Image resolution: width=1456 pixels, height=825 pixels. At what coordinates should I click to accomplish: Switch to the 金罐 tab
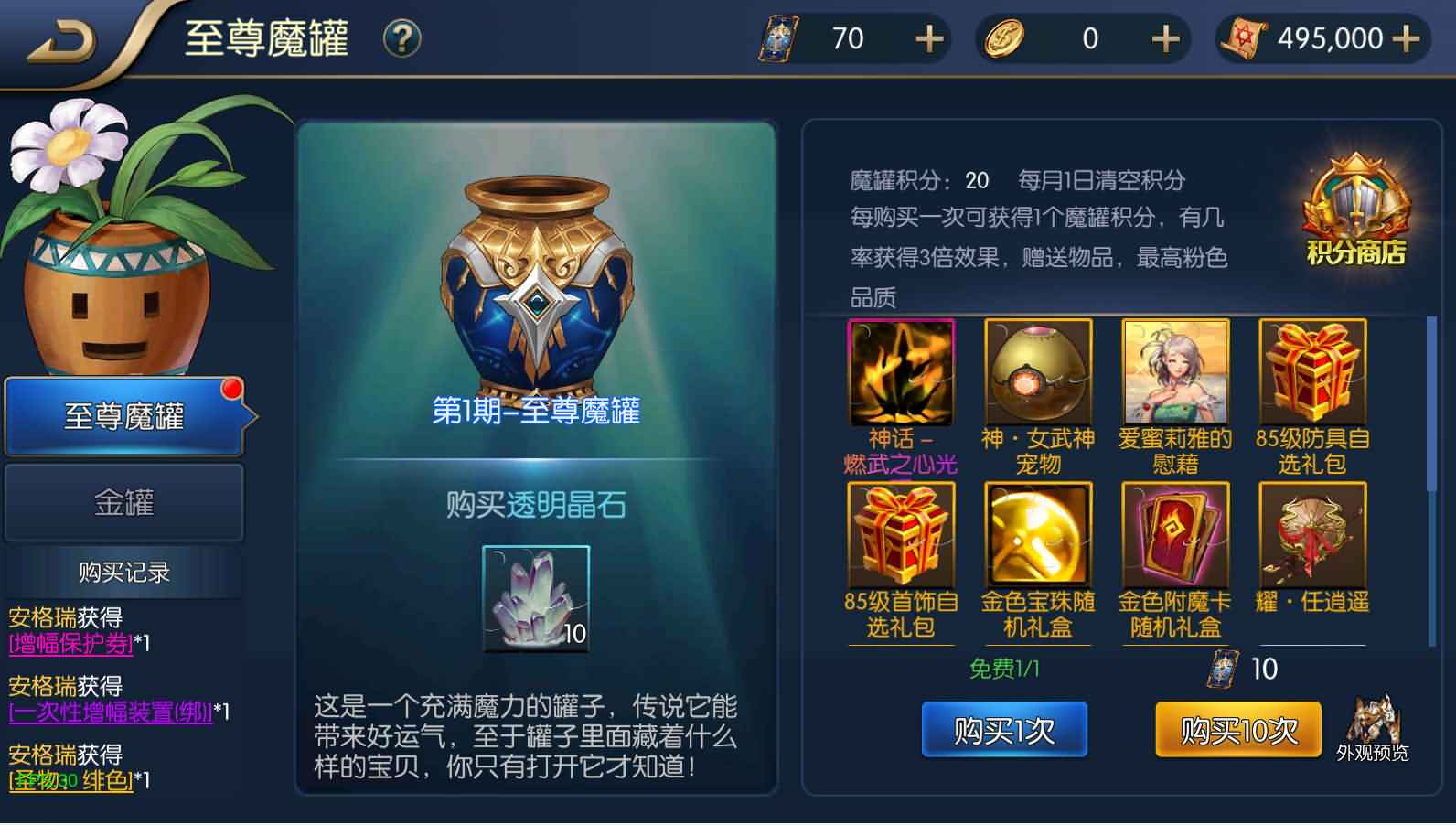(124, 502)
